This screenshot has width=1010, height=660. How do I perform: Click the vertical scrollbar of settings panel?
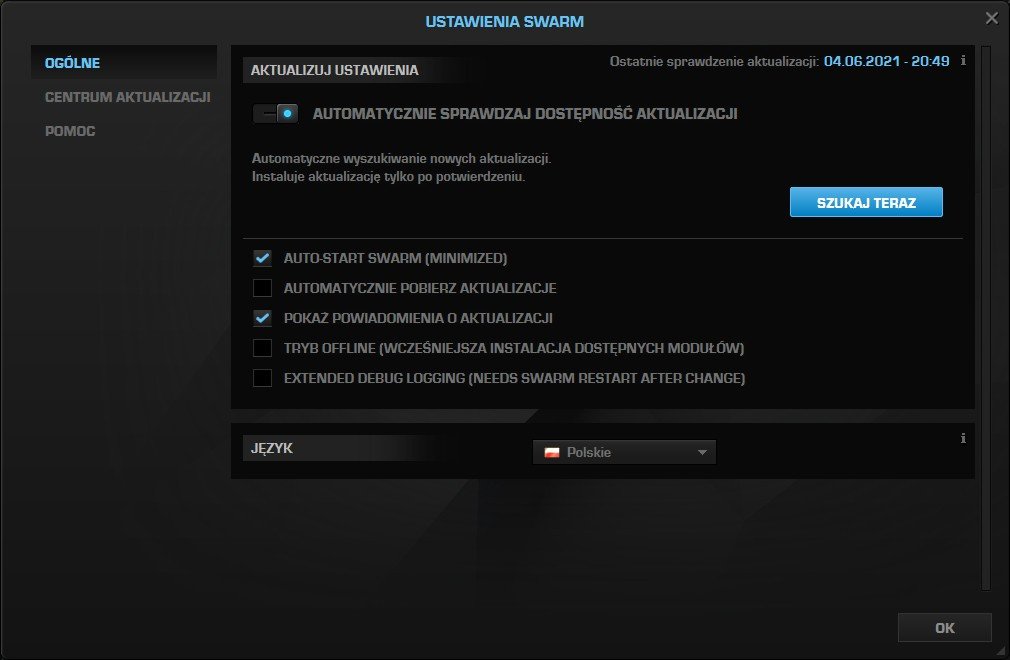click(986, 317)
